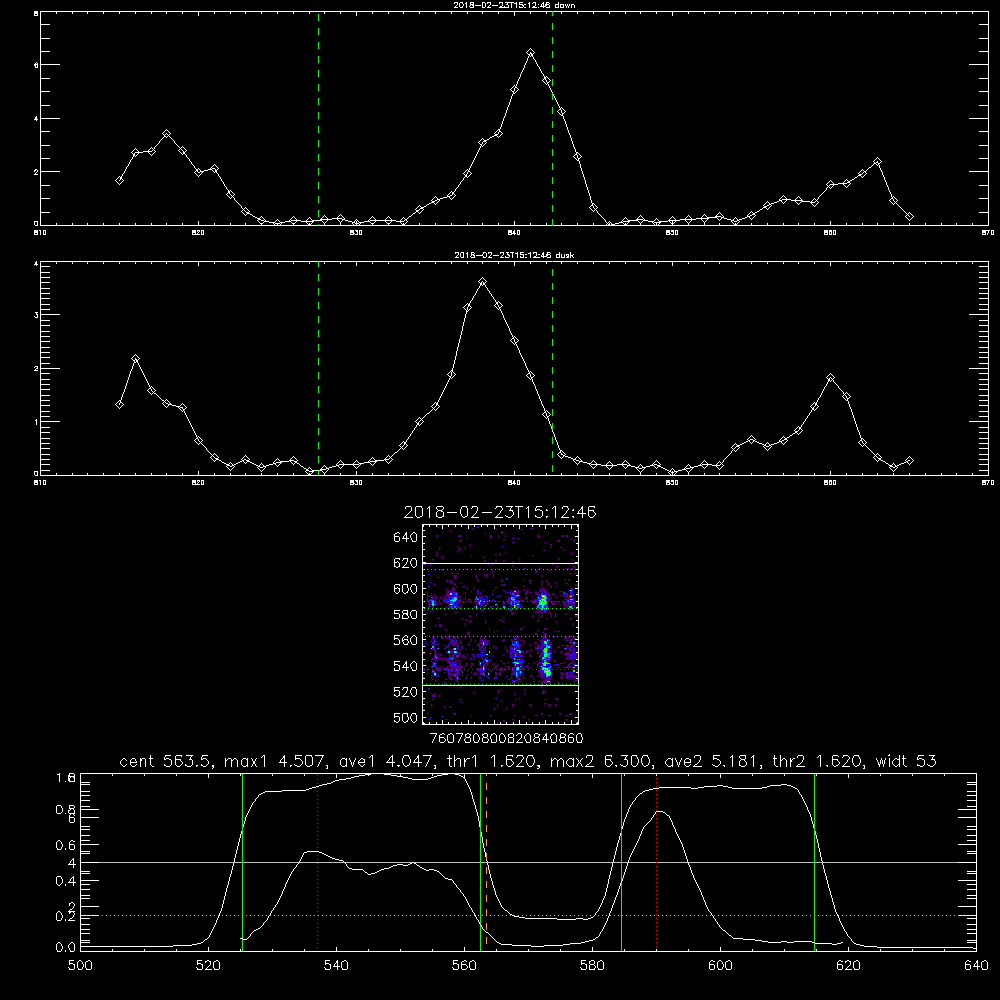The width and height of the screenshot is (1000, 1000).
Task: Click the rightmost green vertical line in bottom plot
Action: [814, 861]
